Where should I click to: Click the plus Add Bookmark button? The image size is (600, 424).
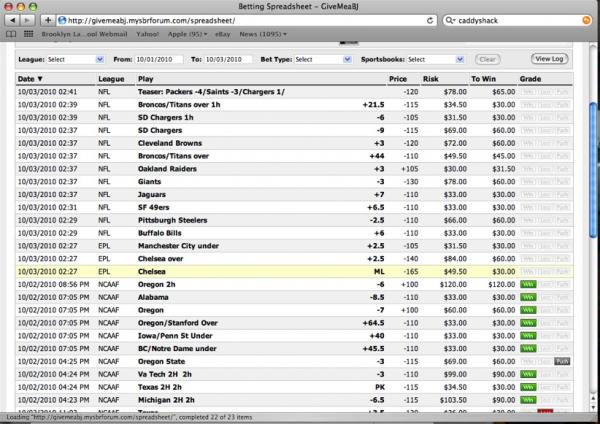[48, 19]
